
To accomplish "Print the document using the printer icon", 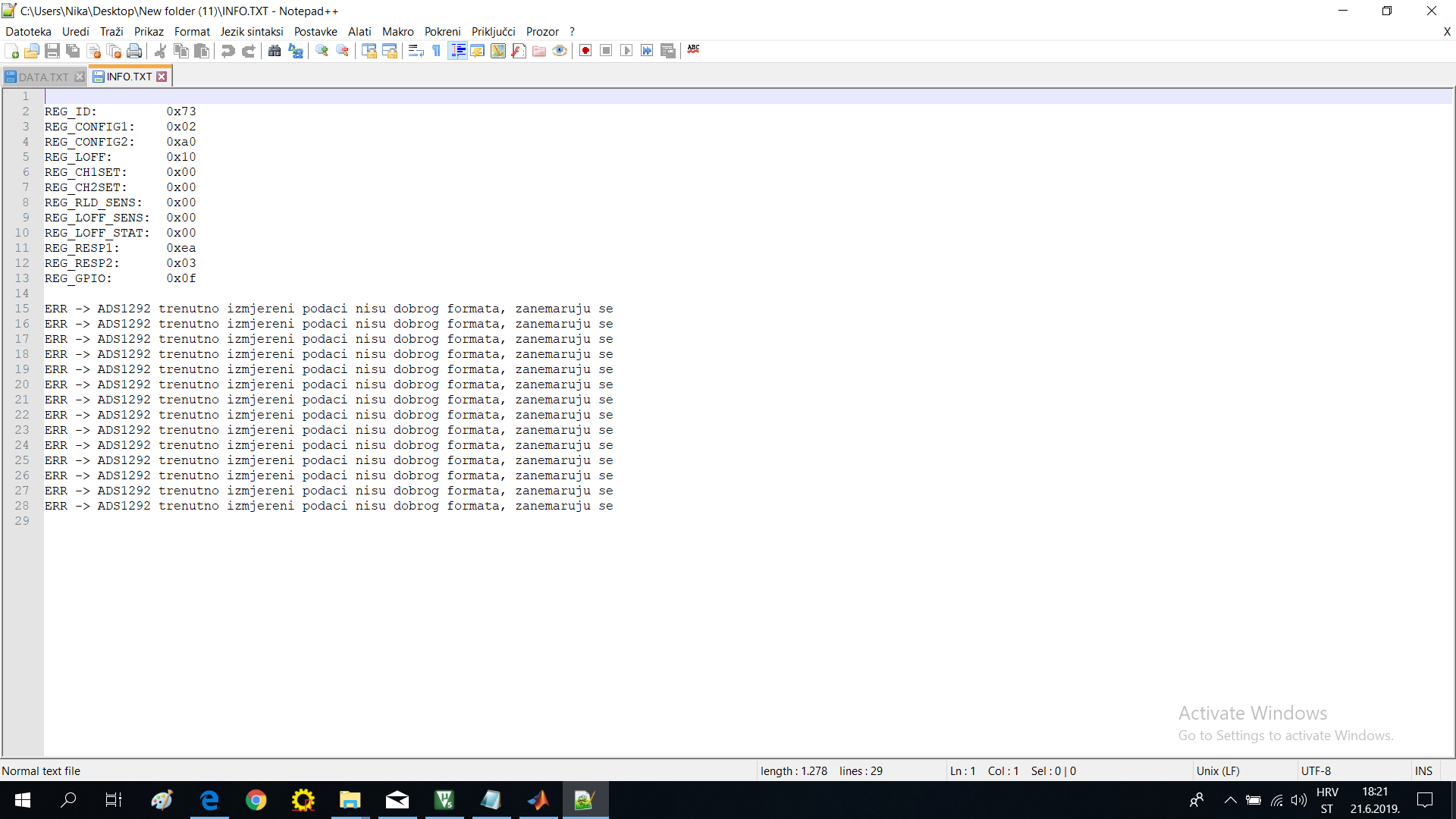I will pos(134,51).
